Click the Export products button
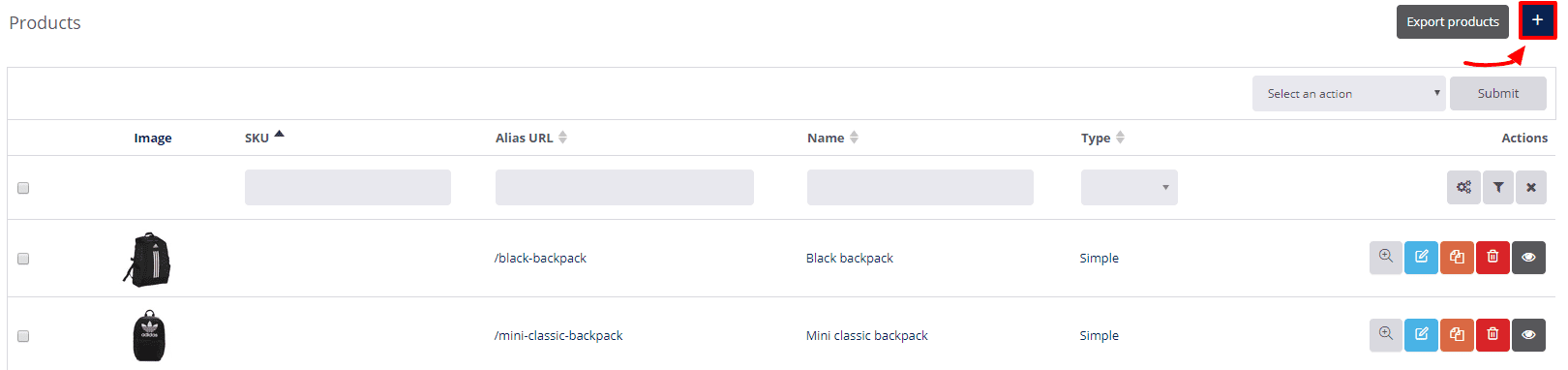1568x370 pixels. click(1452, 21)
